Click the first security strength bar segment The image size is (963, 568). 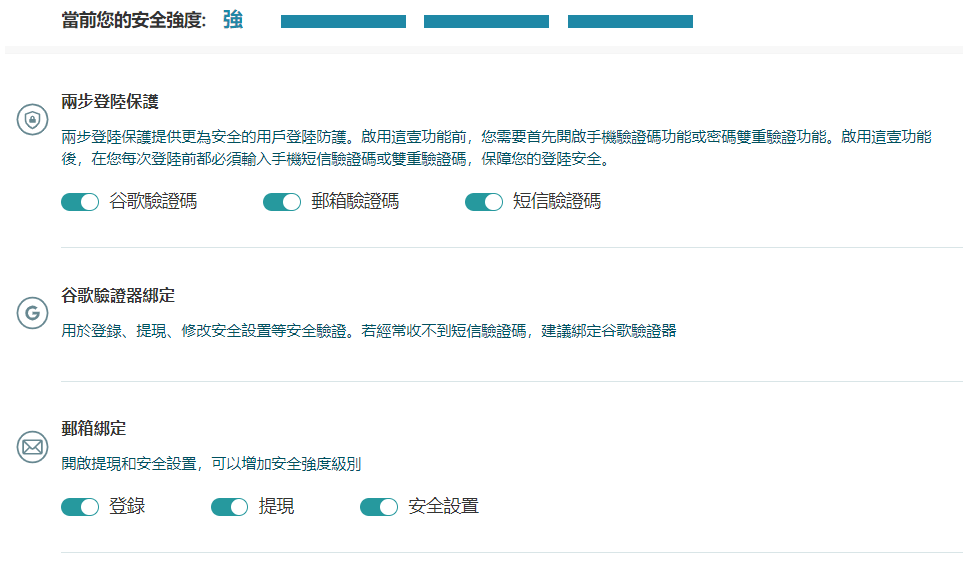coord(343,21)
